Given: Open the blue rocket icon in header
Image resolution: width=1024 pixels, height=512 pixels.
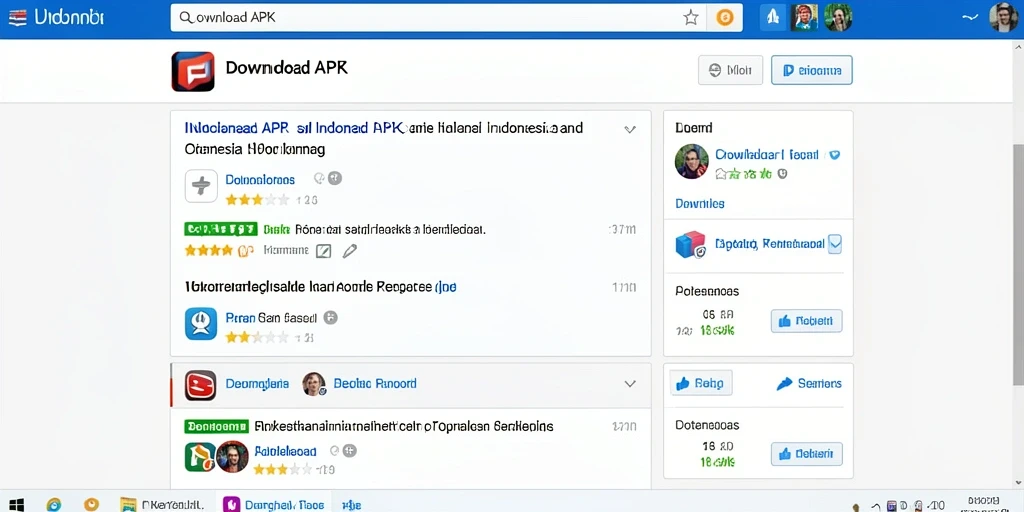Looking at the screenshot, I should (773, 18).
